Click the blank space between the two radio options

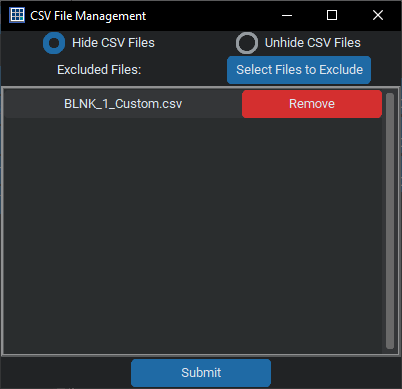195,43
